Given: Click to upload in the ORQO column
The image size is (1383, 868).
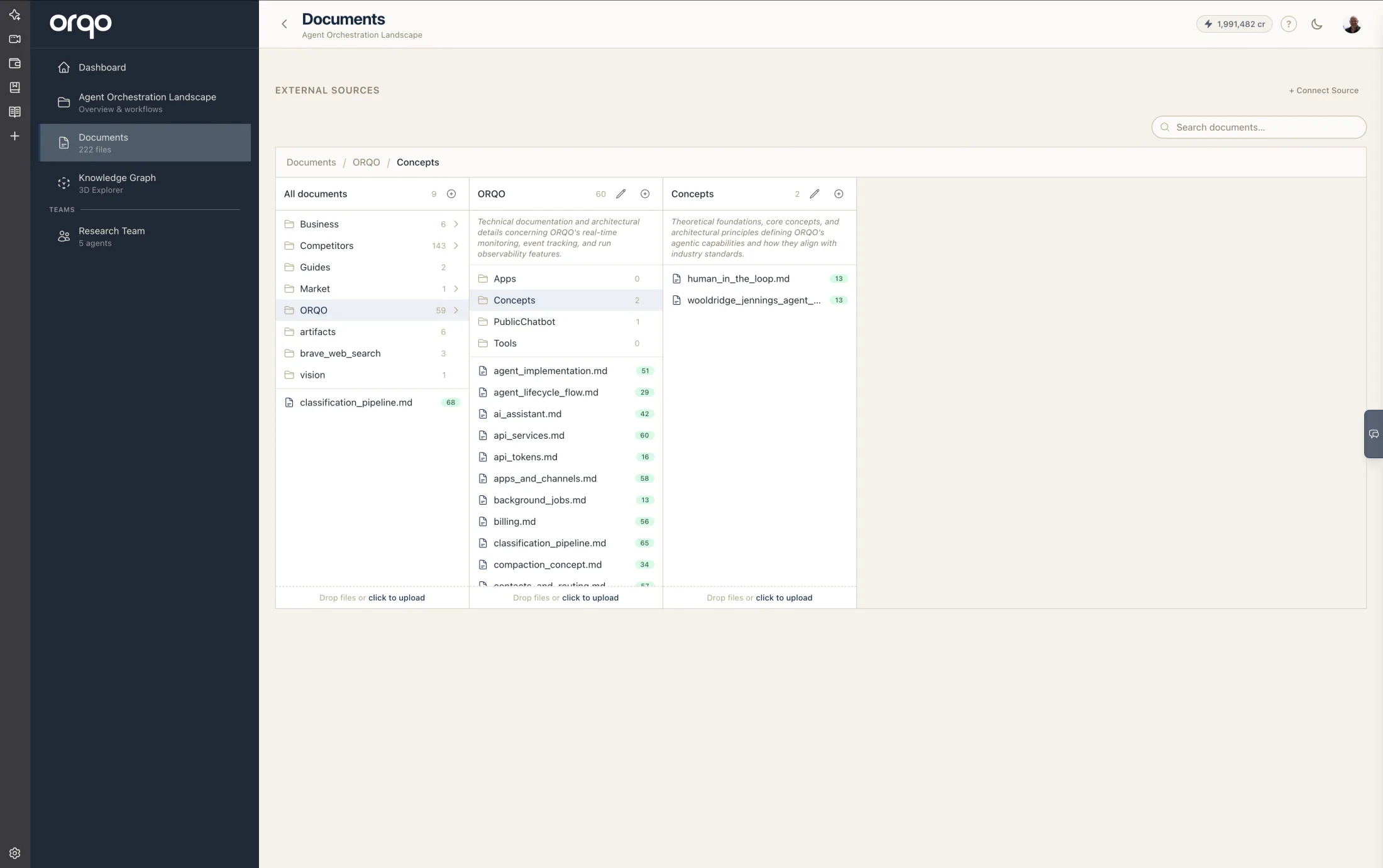Looking at the screenshot, I should click(590, 598).
